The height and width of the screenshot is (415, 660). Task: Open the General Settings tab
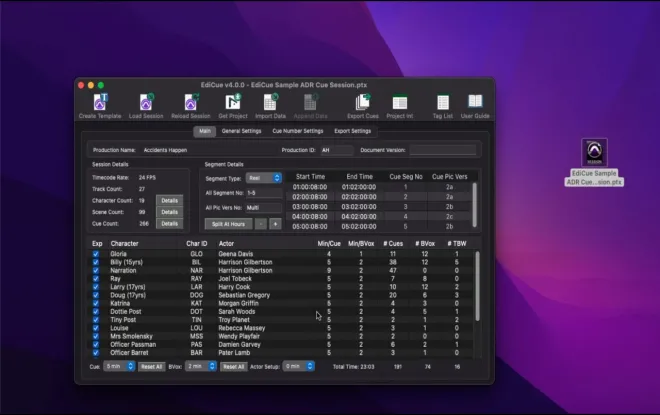[241, 131]
